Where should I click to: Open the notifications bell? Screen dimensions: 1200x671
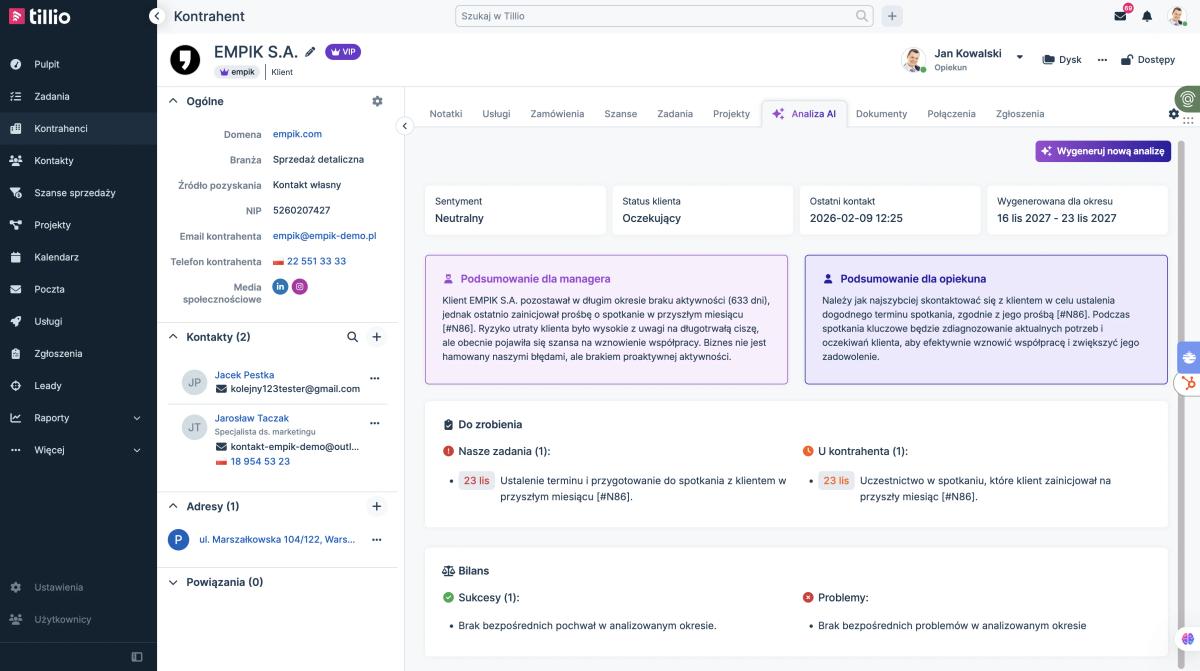pos(1147,16)
